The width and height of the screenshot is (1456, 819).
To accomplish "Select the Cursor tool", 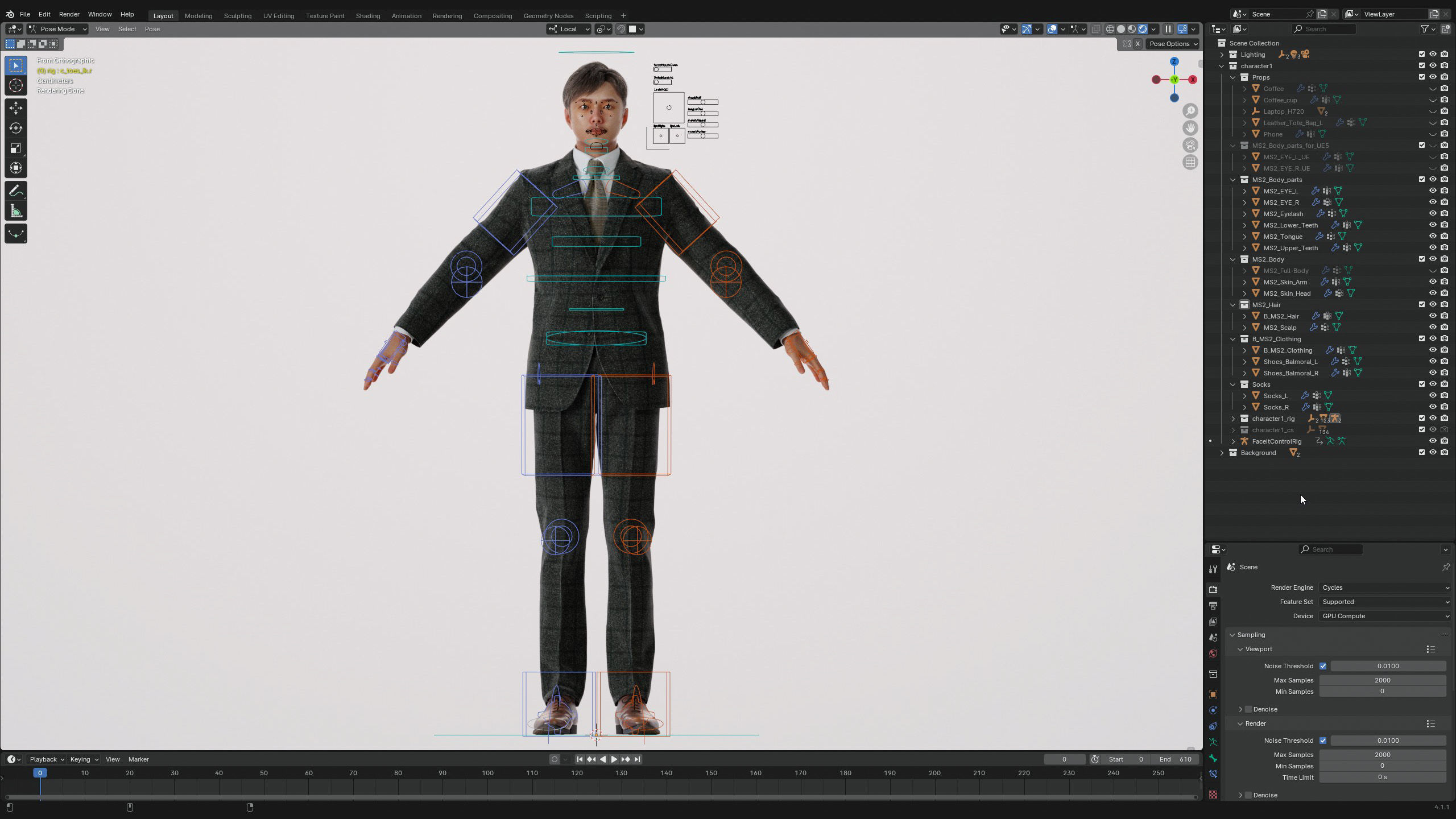I will (16, 85).
